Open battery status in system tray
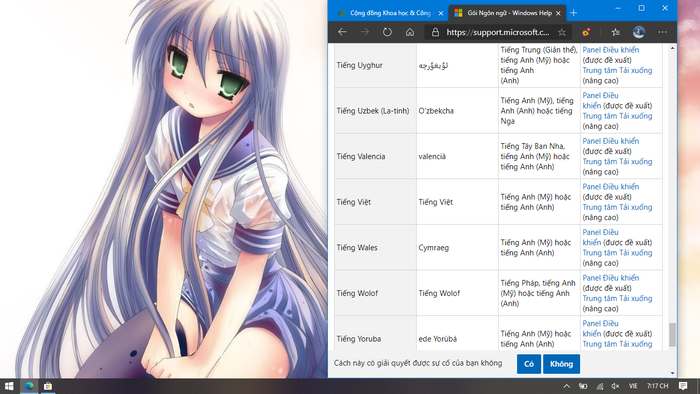 583,386
